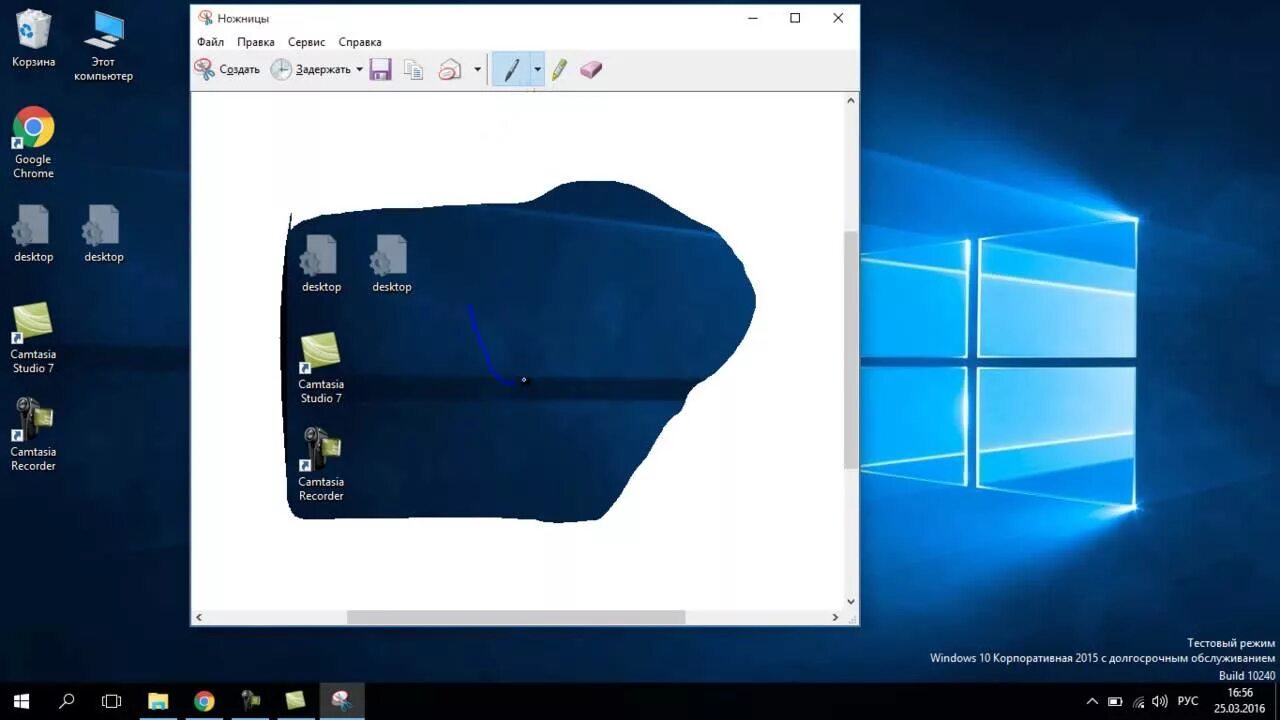Open Google Chrome from the taskbar
Image resolution: width=1280 pixels, height=720 pixels.
click(x=204, y=701)
